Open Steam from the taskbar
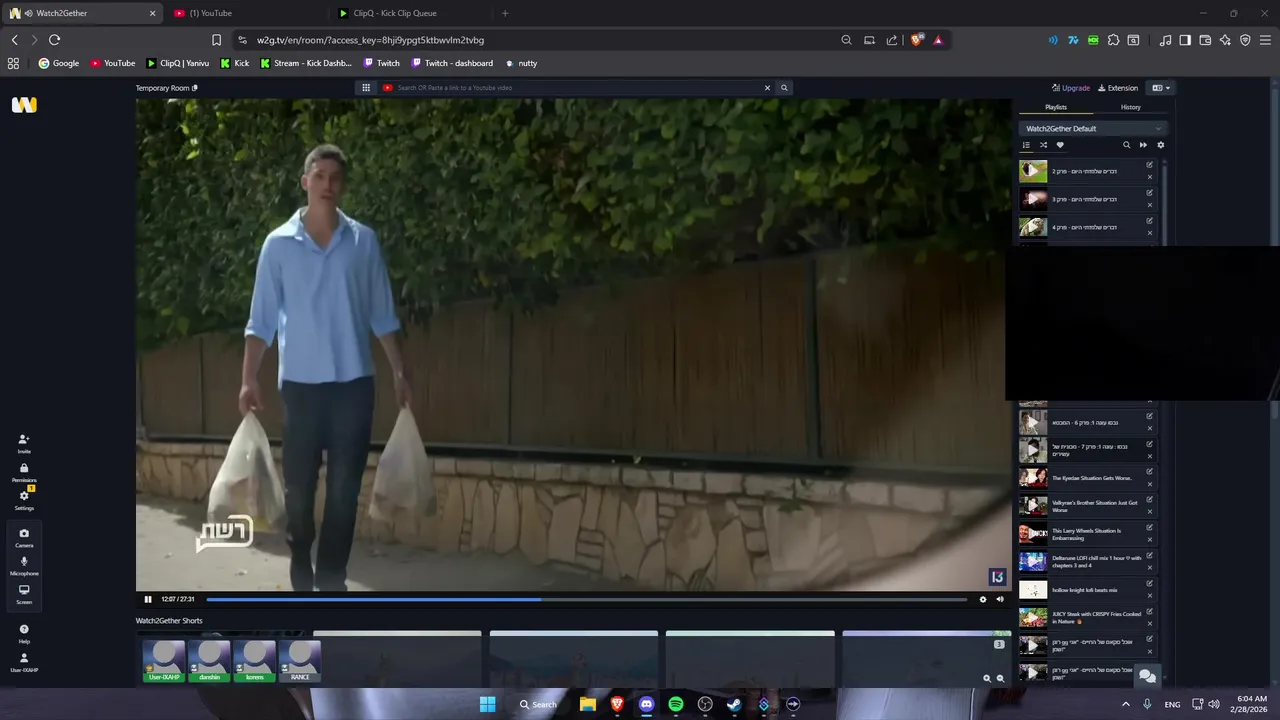Screen dimensions: 1280x720 [734, 704]
